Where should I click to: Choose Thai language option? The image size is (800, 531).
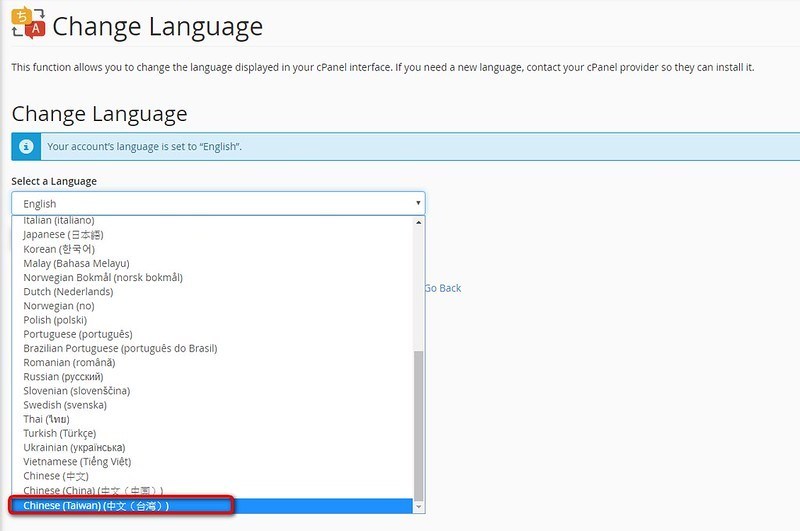pyautogui.click(x=212, y=419)
